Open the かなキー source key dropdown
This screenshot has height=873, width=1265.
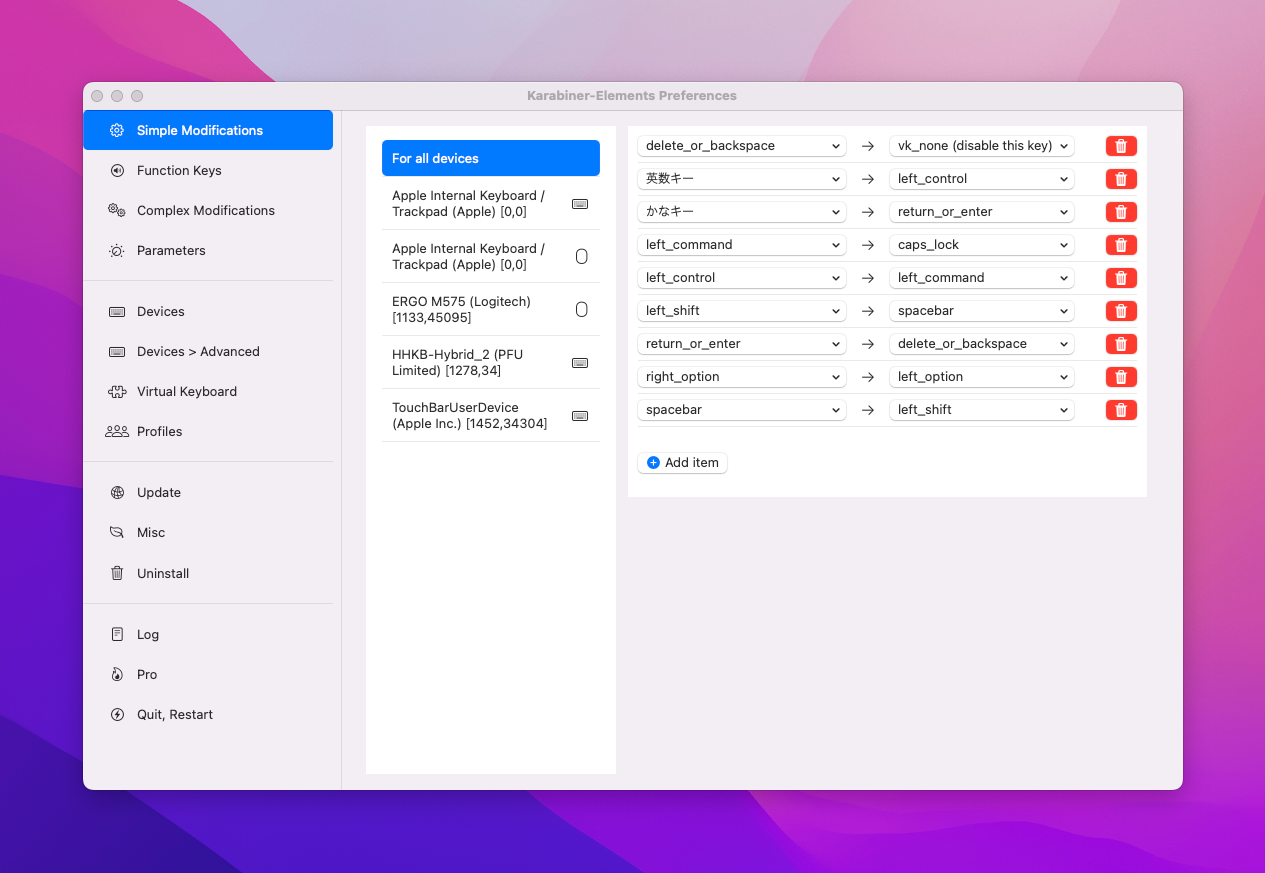(742, 212)
